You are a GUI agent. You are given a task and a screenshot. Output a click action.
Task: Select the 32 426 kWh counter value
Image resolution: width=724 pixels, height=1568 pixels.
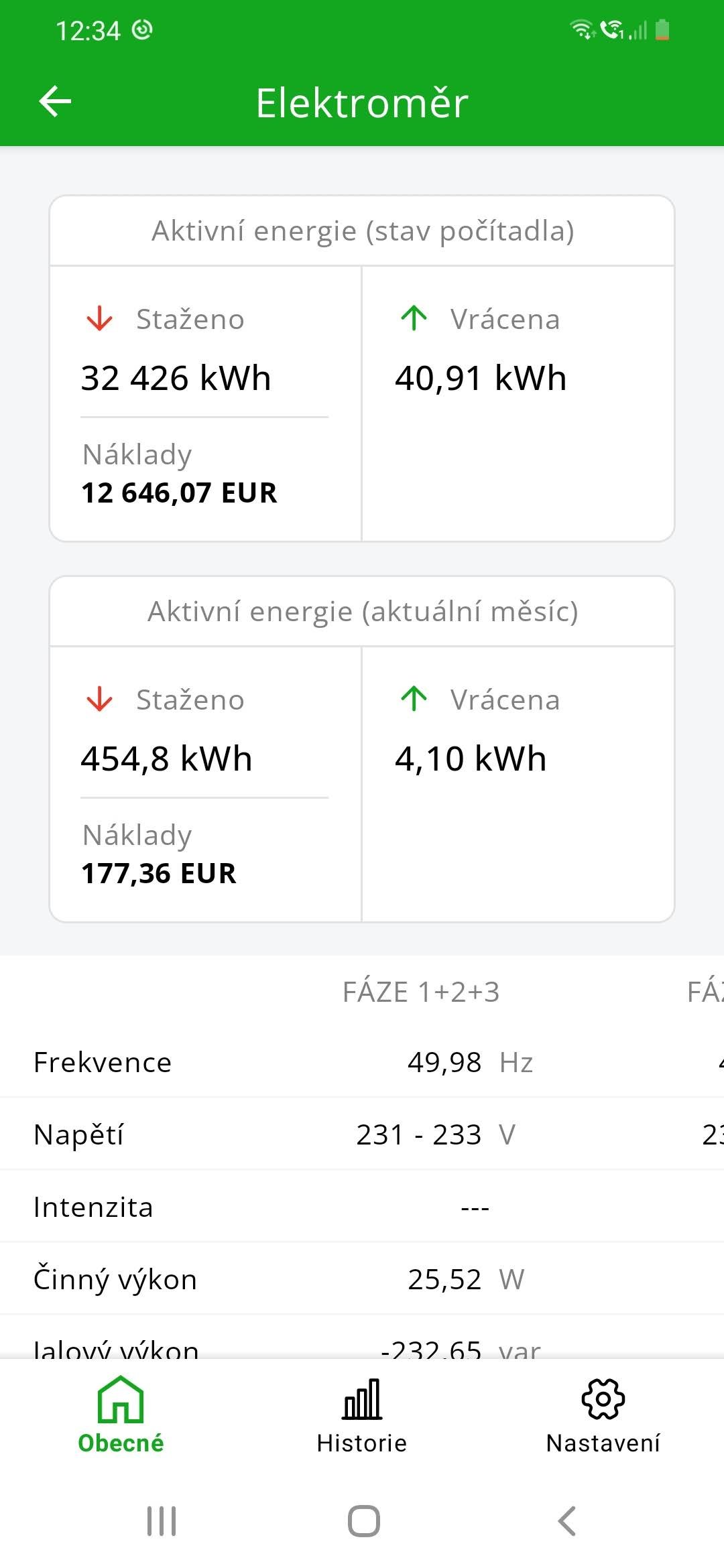[x=176, y=378]
